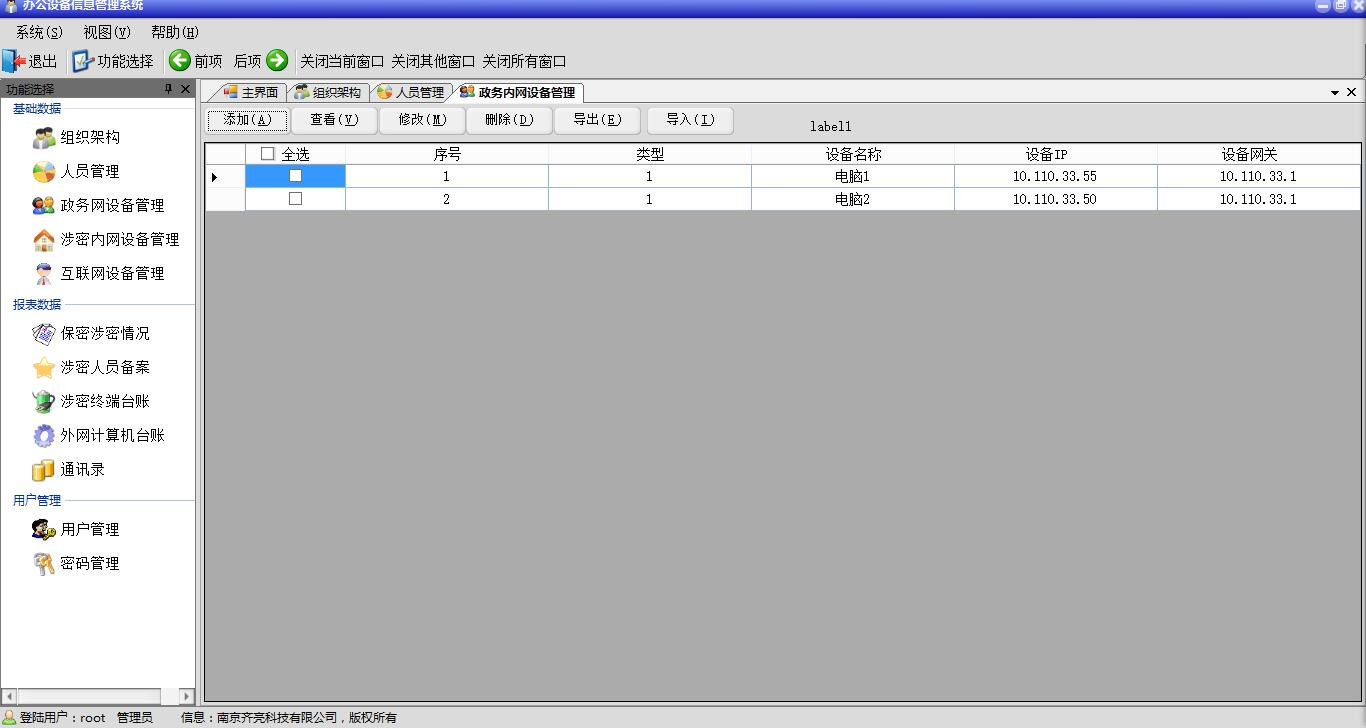Open the 系统(S) menu
1366x728 pixels.
tap(39, 32)
